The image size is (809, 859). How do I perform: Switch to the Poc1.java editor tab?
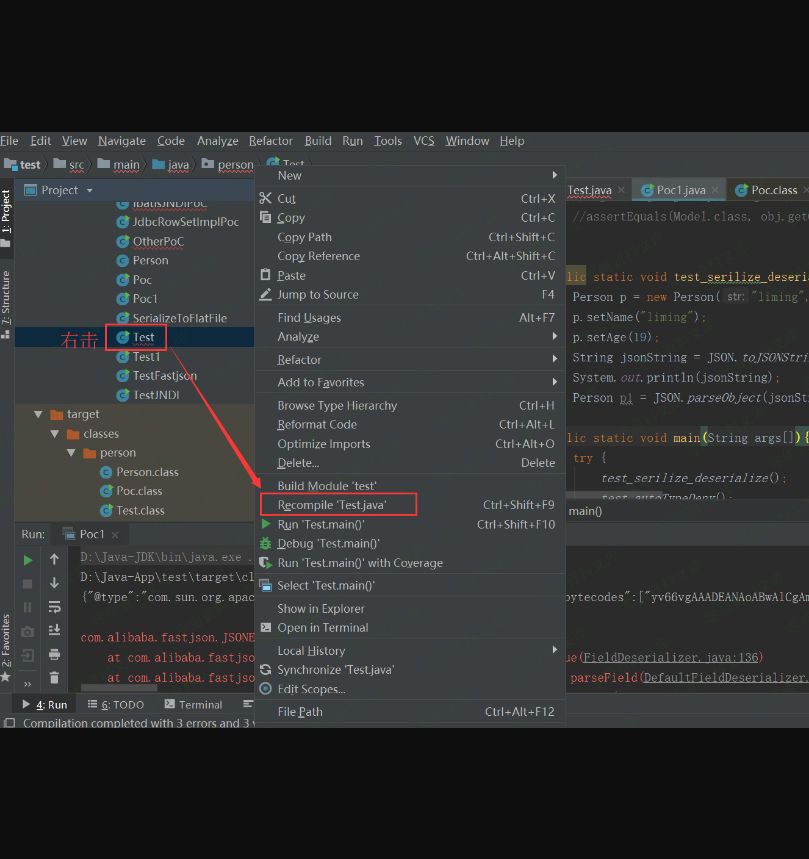click(x=680, y=190)
